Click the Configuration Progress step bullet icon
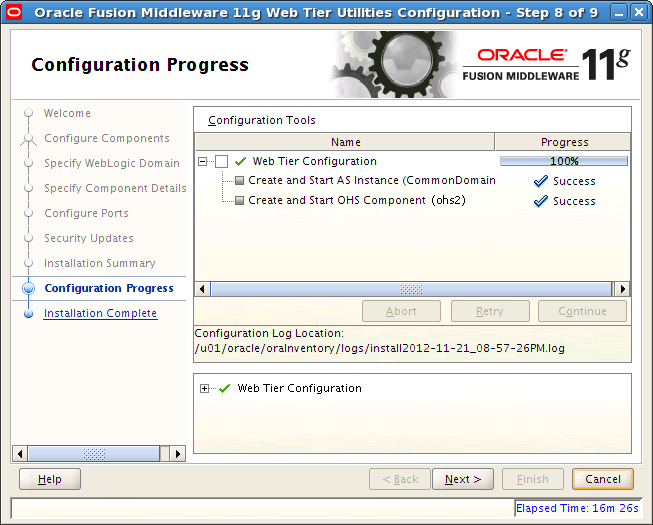 28,288
